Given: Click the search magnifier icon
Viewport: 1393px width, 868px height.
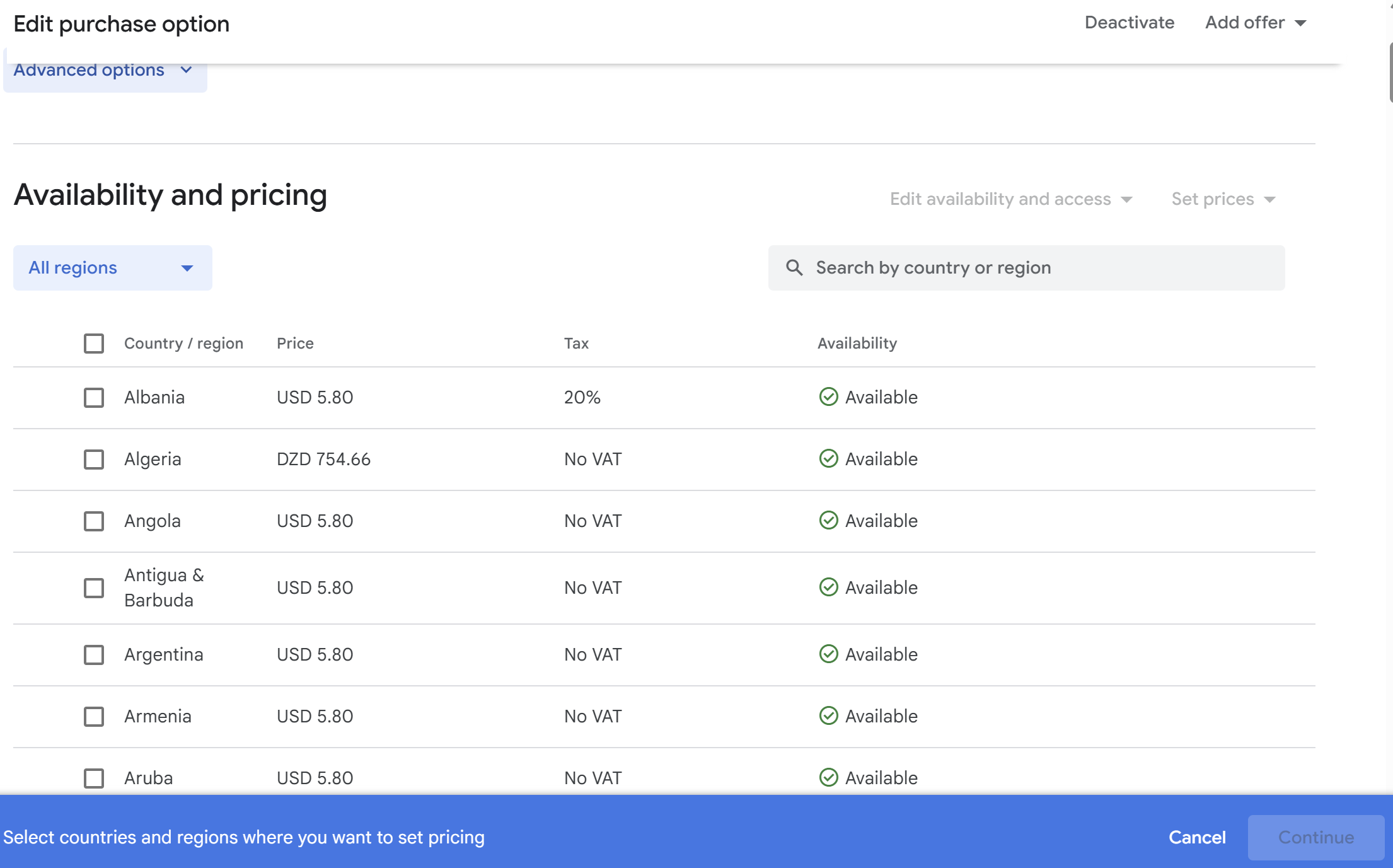Looking at the screenshot, I should [x=794, y=268].
